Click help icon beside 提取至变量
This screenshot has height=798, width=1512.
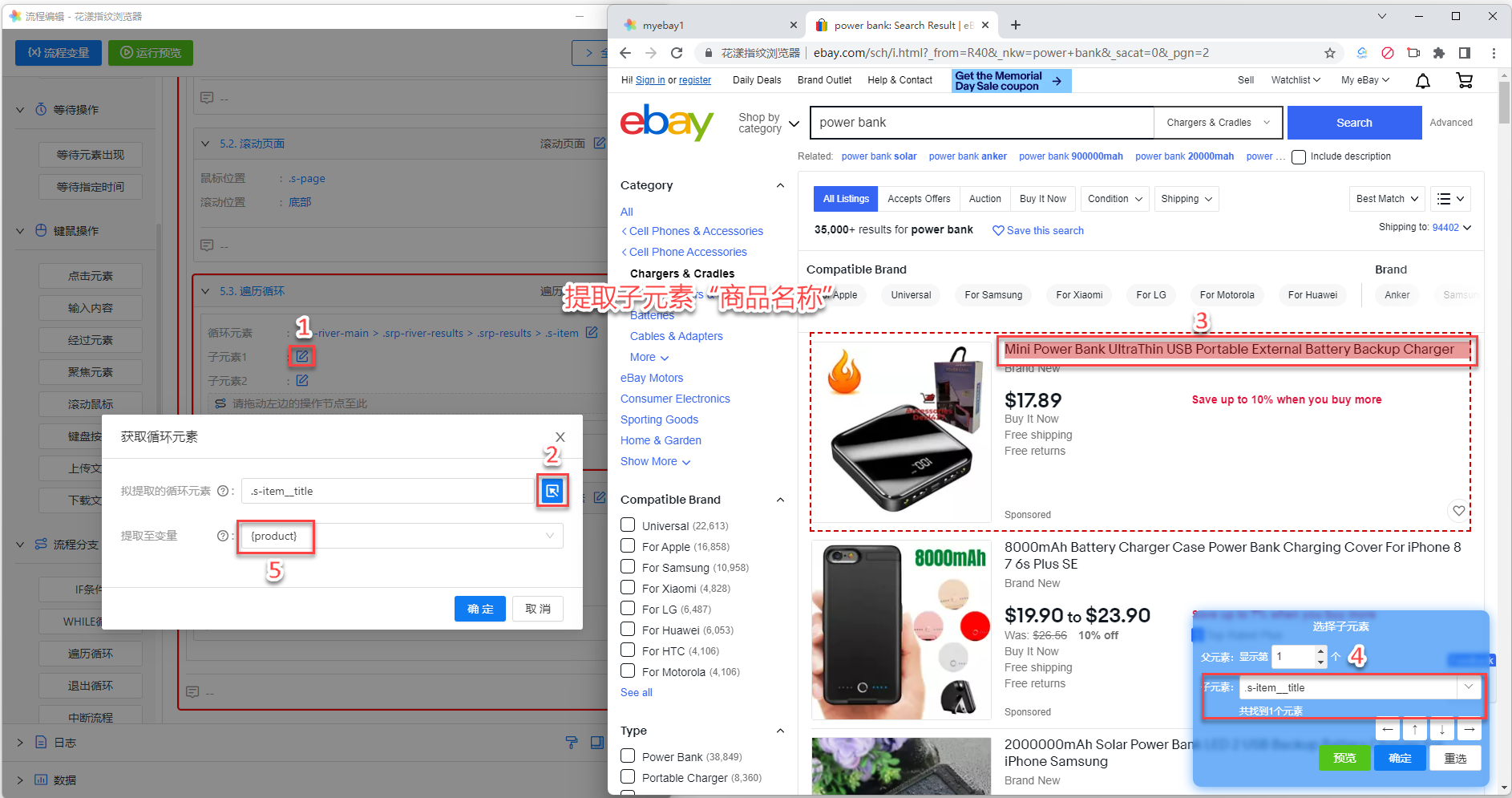tap(224, 536)
